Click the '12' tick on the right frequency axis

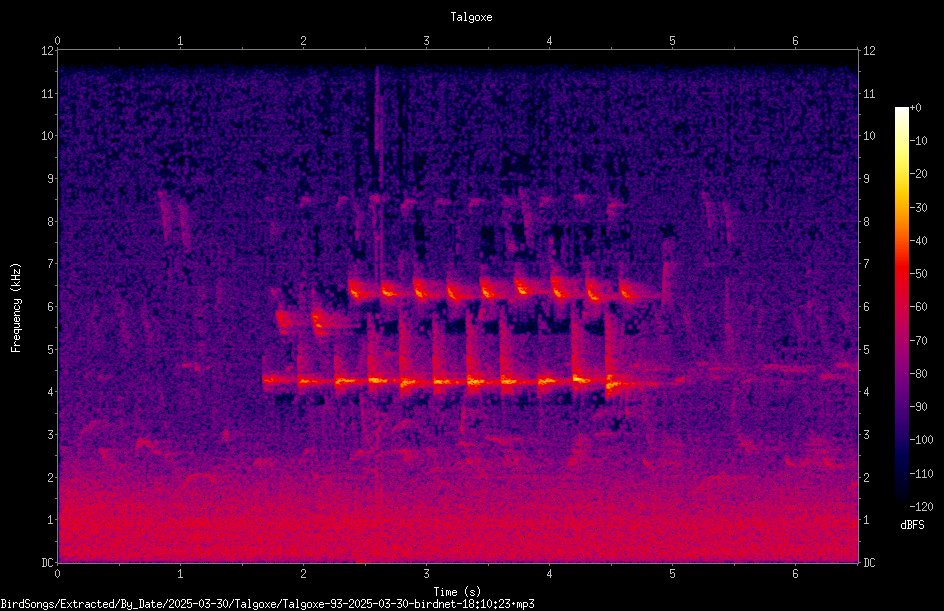coord(869,51)
